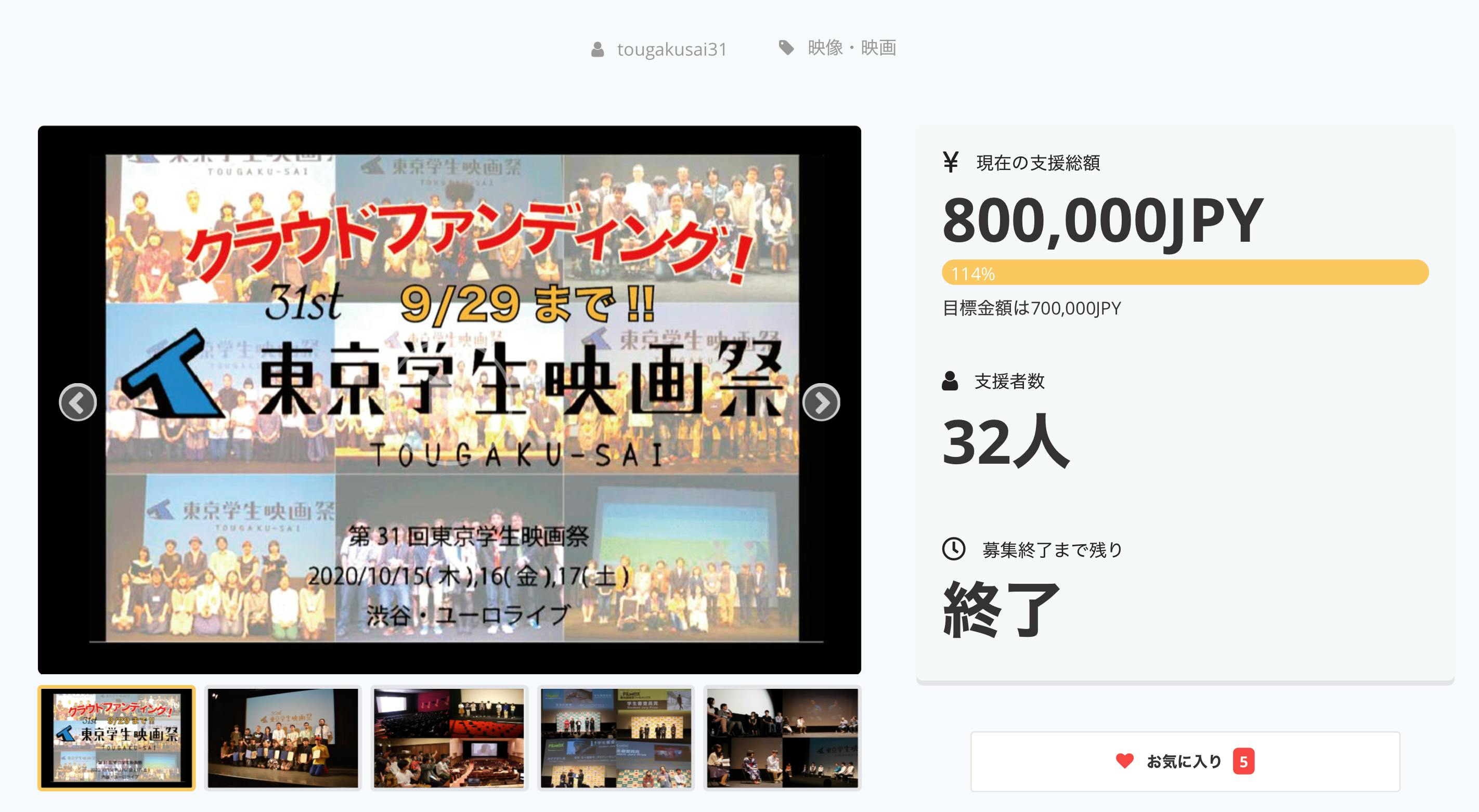Click the 114% funding progress bar
The width and height of the screenshot is (1479, 812).
1185,272
